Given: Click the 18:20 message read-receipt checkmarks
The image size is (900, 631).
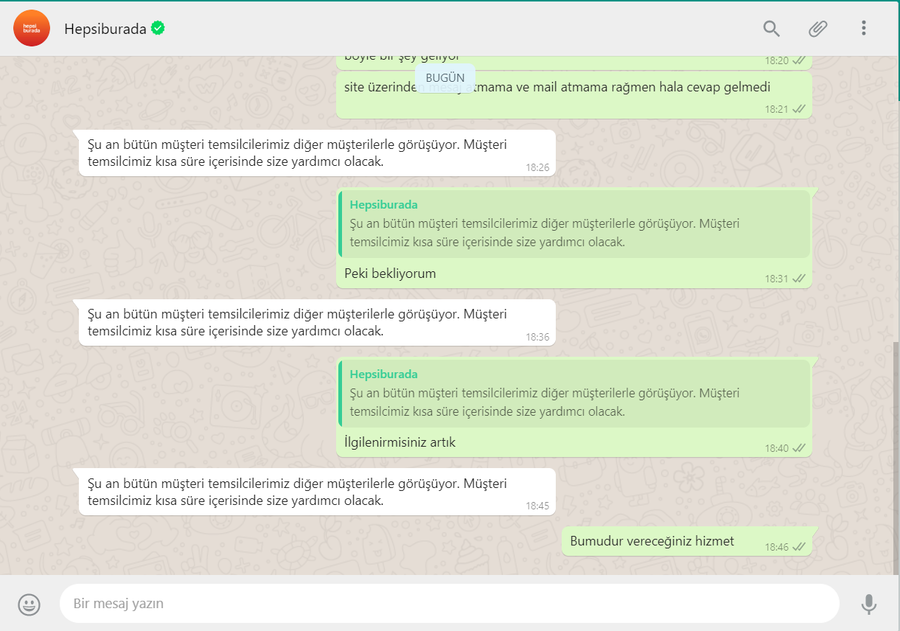Looking at the screenshot, I should coord(798,60).
